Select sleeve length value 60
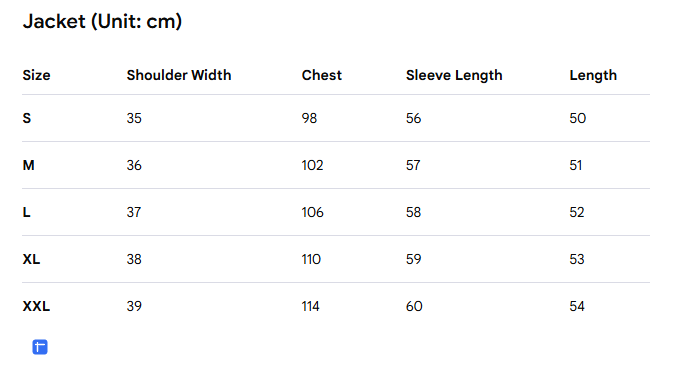The image size is (696, 373). click(x=414, y=306)
